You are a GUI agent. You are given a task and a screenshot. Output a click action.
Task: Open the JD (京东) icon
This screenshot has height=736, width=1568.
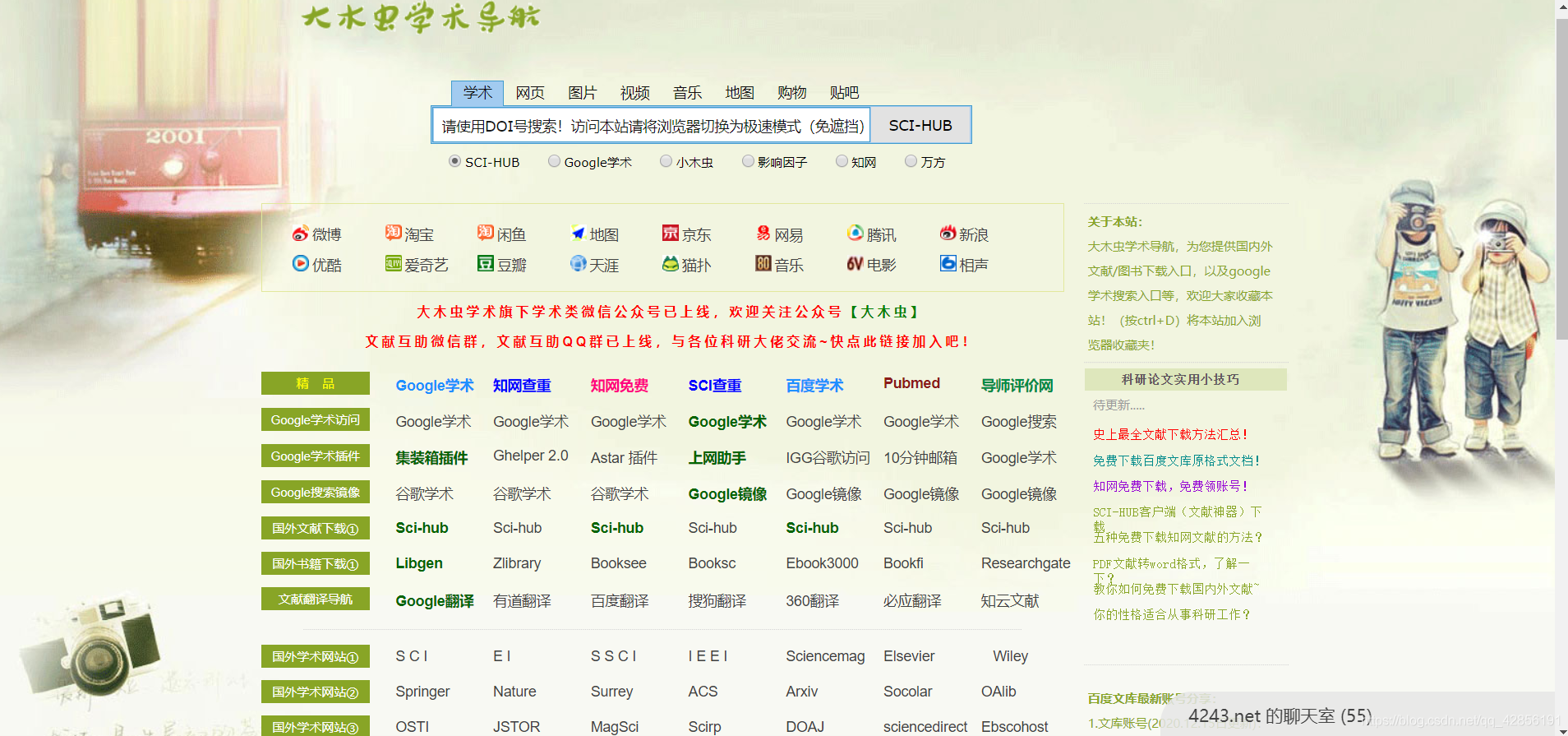point(671,234)
